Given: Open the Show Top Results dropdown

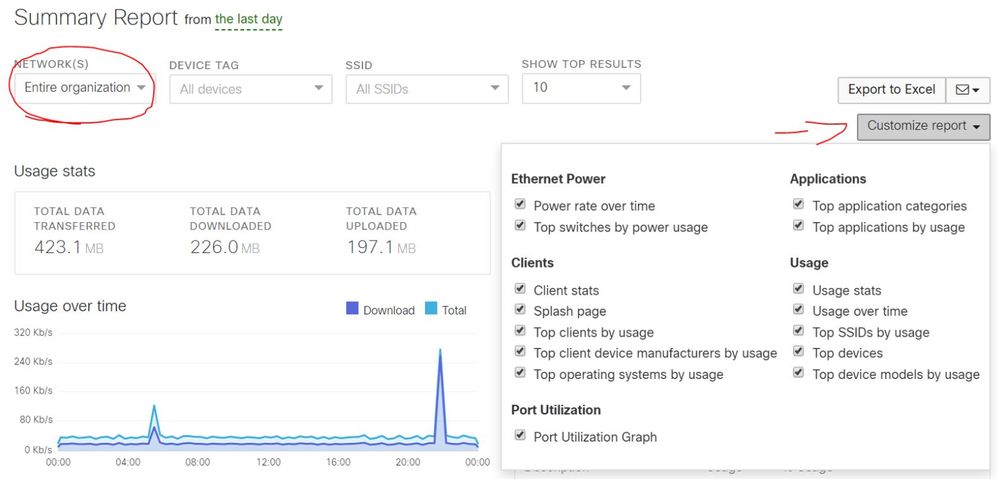Looking at the screenshot, I should click(581, 88).
